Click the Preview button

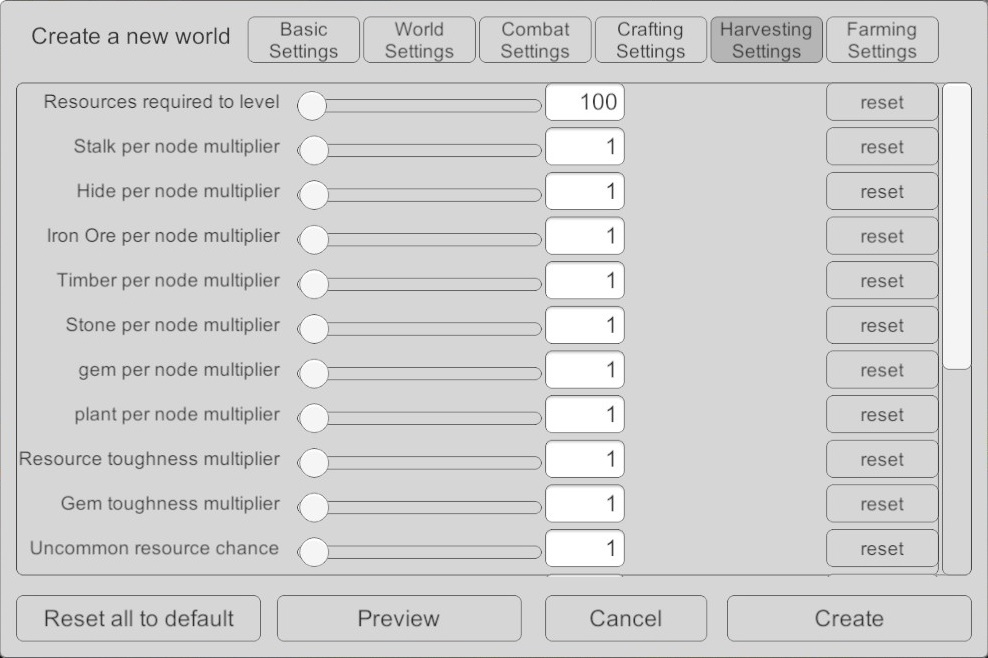(x=399, y=619)
